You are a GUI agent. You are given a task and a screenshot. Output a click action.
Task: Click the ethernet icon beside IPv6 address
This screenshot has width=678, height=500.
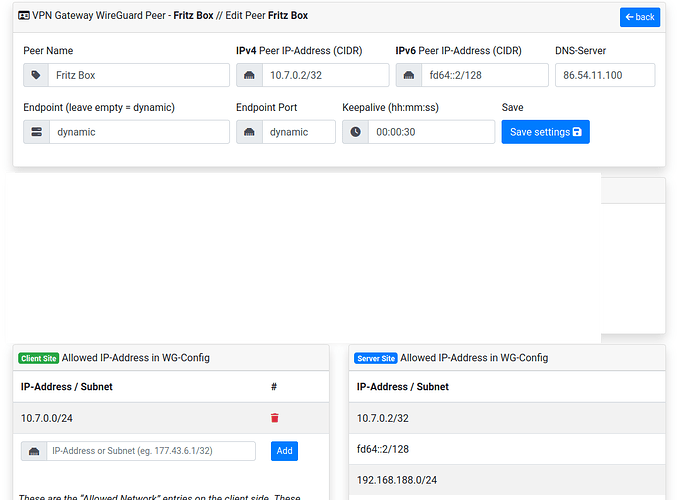pyautogui.click(x=409, y=75)
